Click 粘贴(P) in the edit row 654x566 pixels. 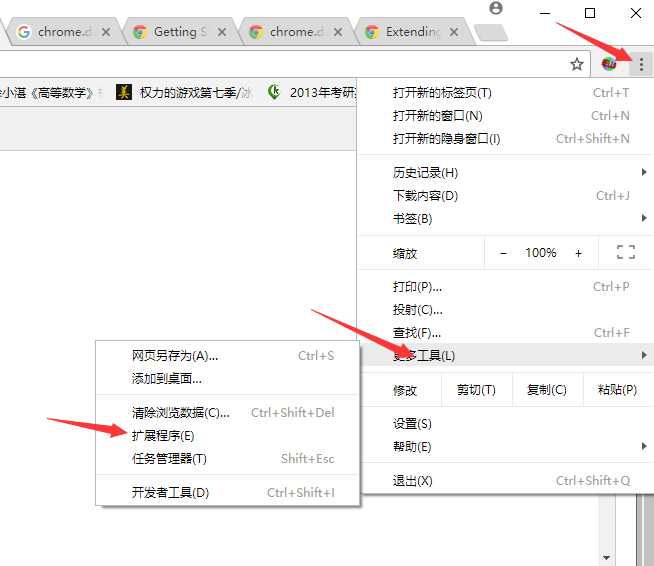(617, 390)
